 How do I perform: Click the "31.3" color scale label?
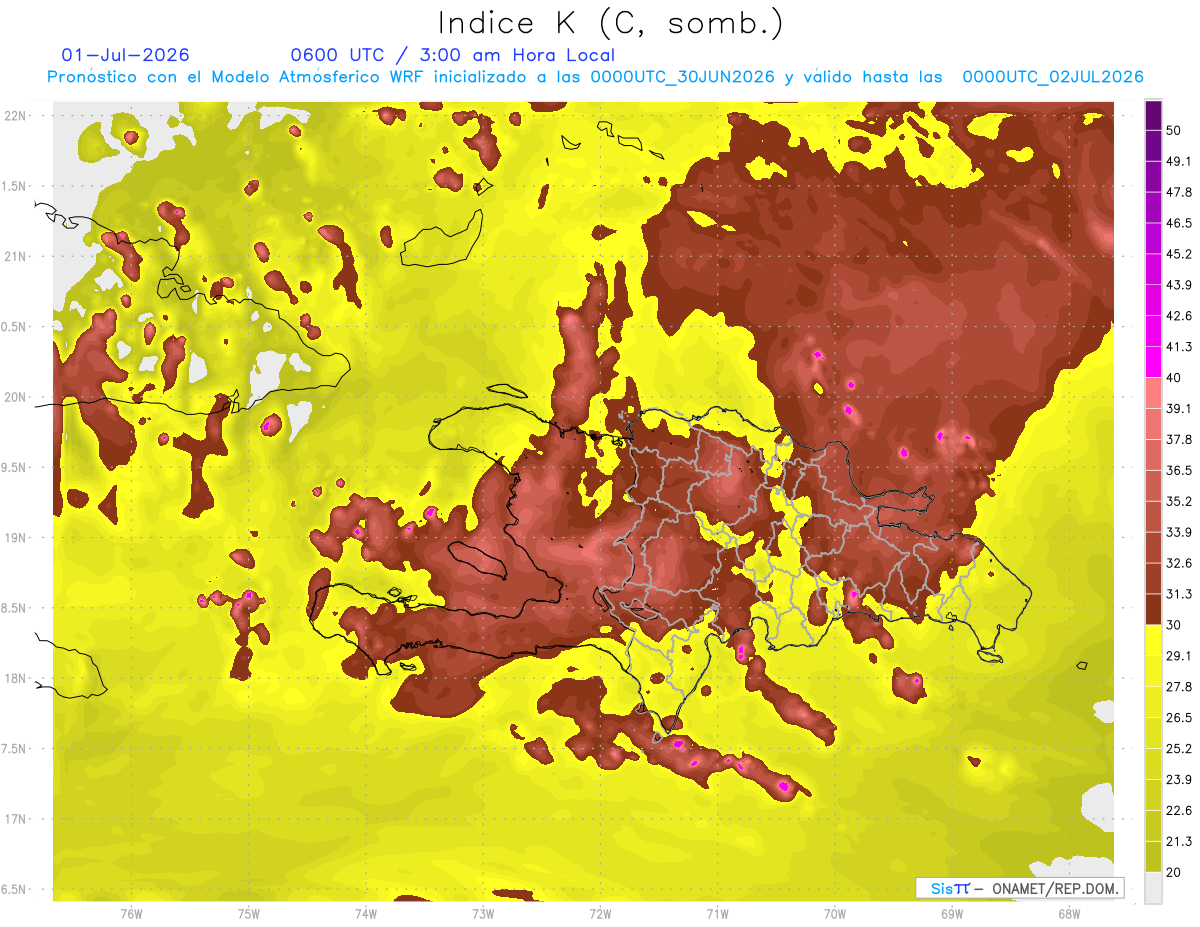point(1178,594)
